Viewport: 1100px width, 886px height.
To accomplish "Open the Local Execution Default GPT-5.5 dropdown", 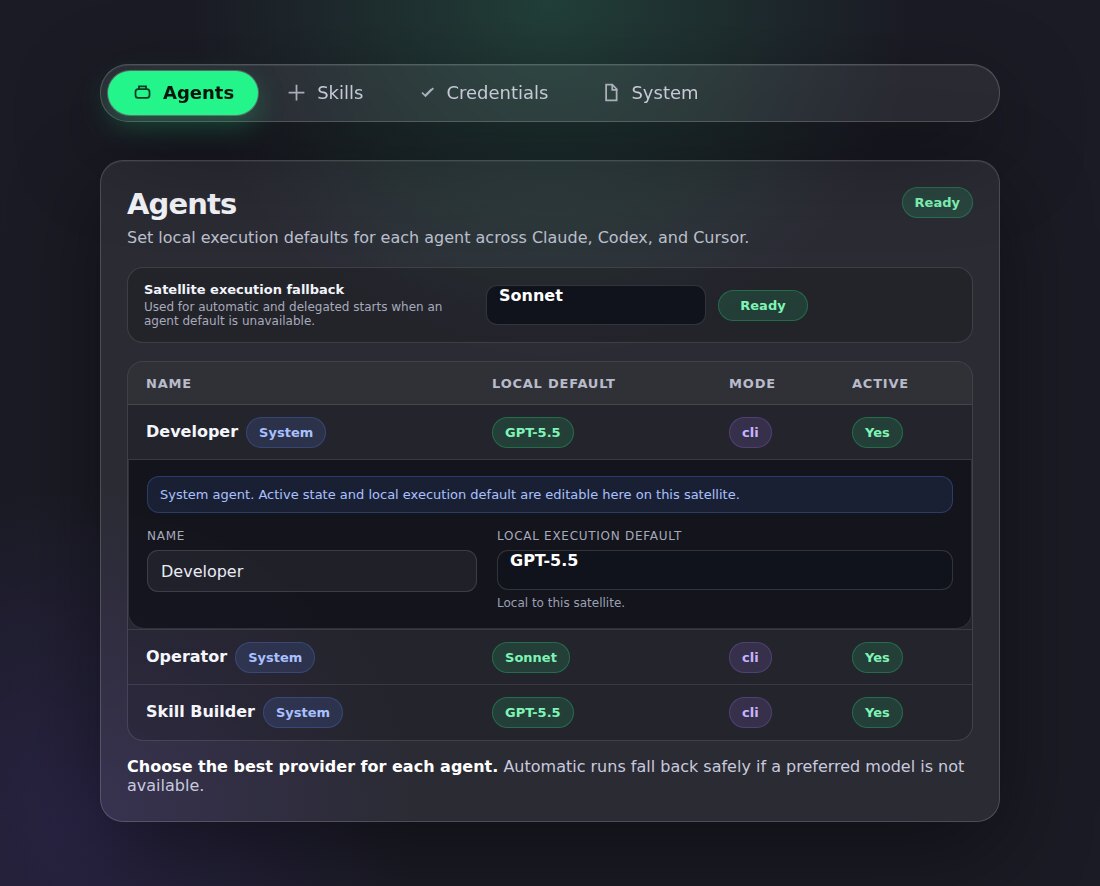I will click(725, 570).
